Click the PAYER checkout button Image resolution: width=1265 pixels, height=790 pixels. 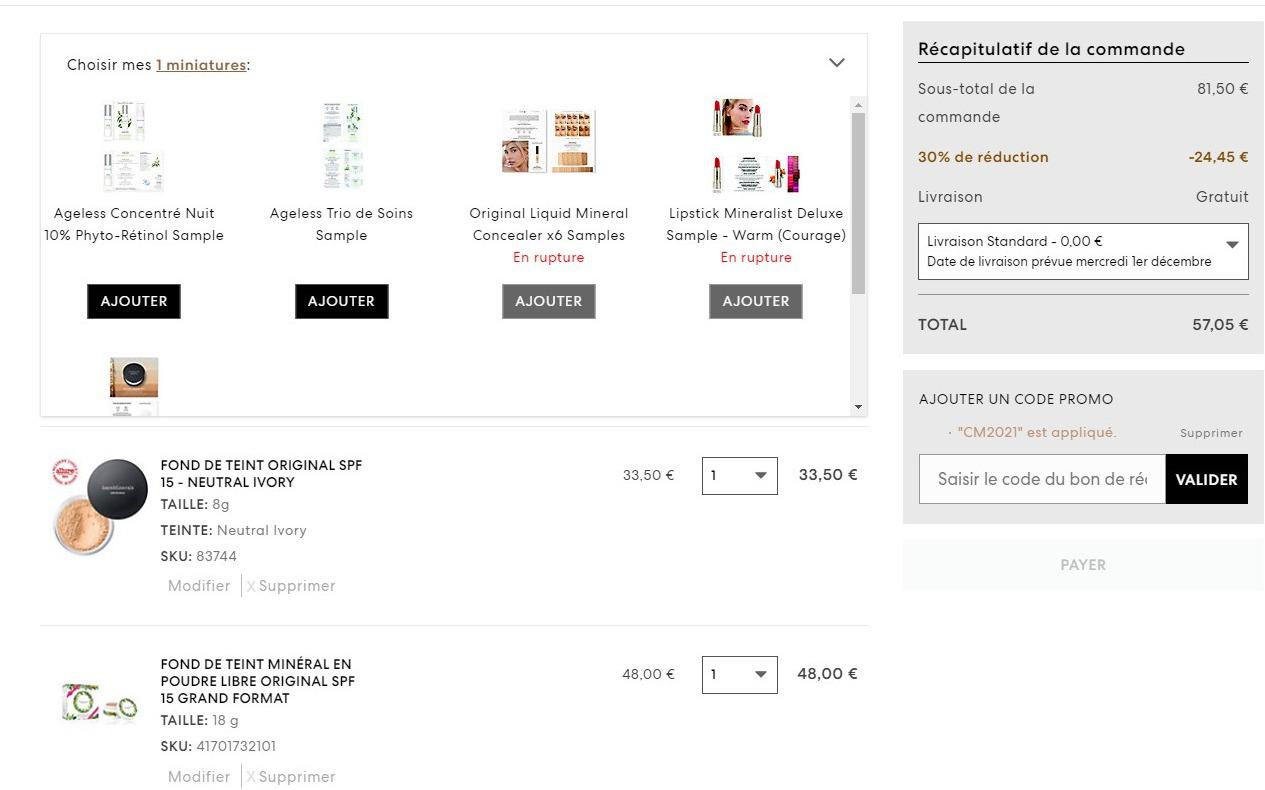click(1083, 565)
